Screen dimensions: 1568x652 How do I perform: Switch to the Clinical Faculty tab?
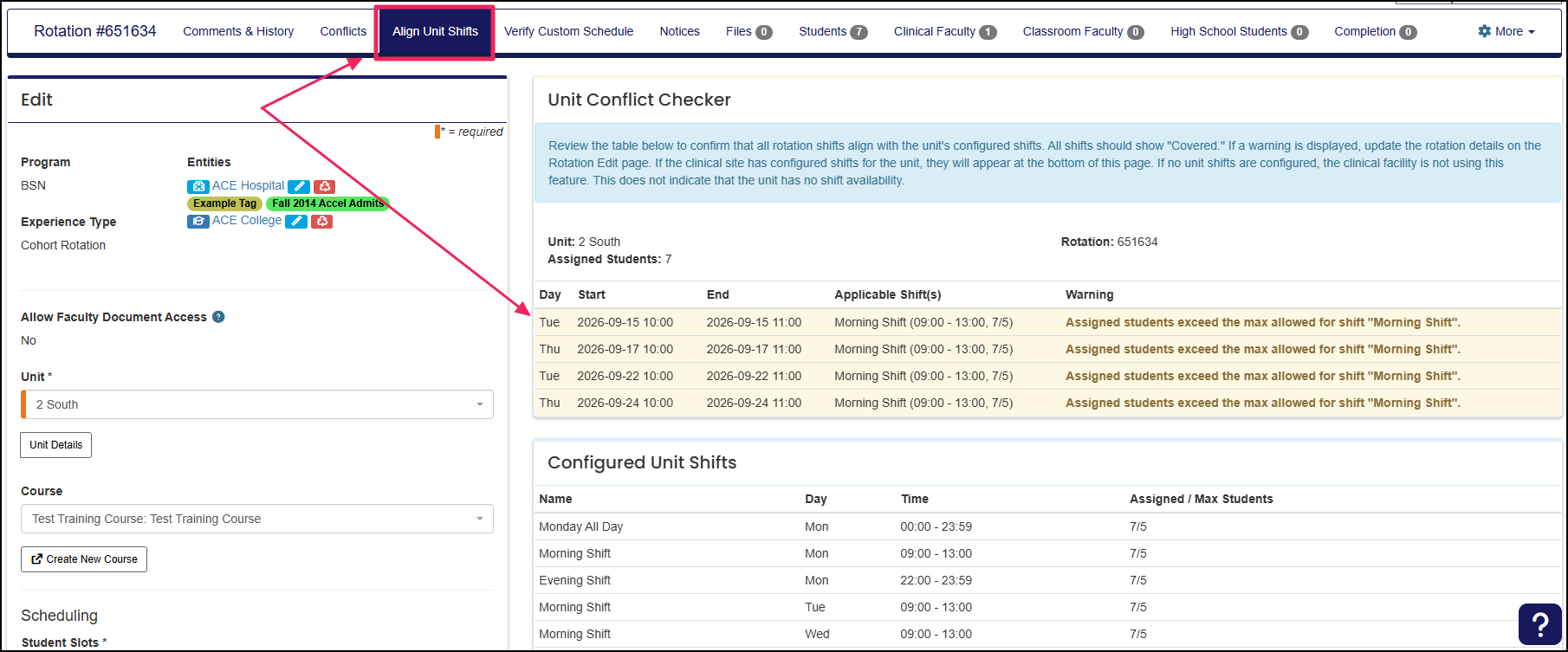pyautogui.click(x=945, y=31)
